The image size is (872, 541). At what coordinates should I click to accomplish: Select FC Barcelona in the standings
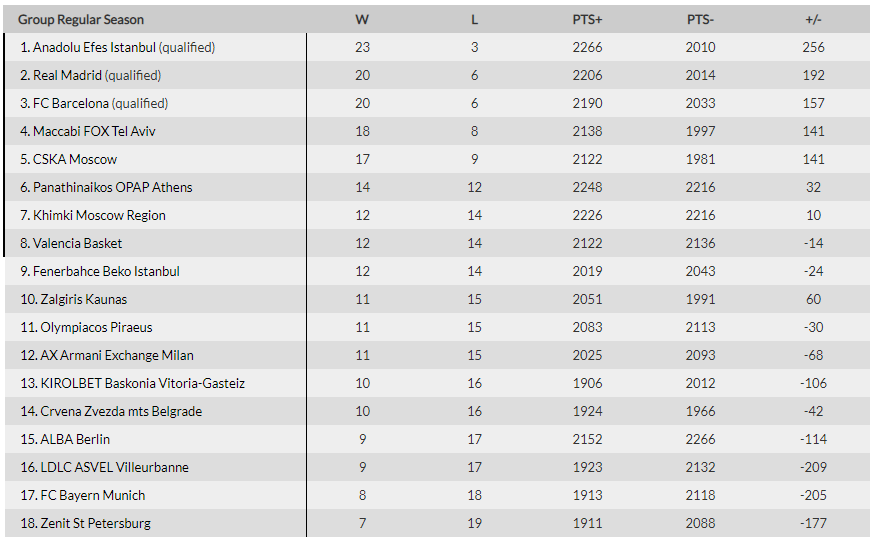pyautogui.click(x=70, y=103)
